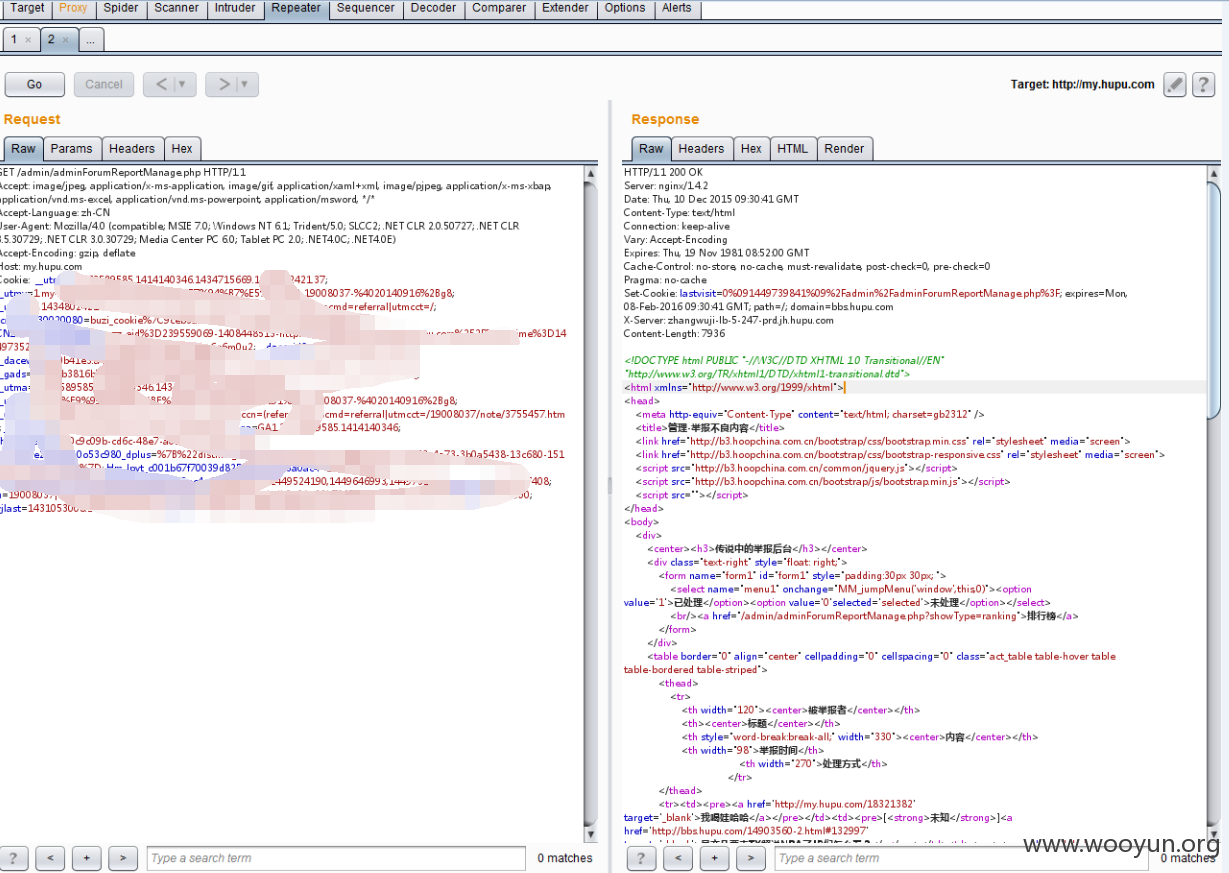Switch to Decoder tab
This screenshot has width=1229, height=873.
coord(433,8)
